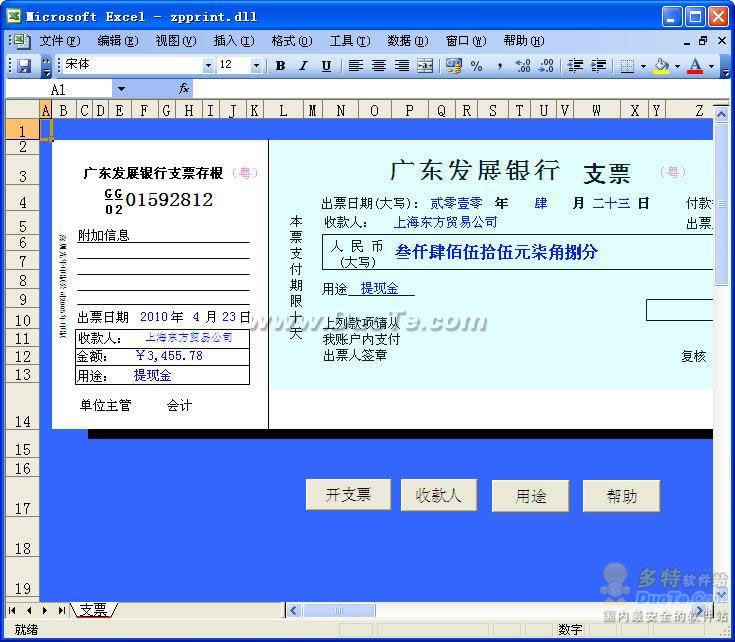
Task: Open font size dropdown 12
Action: [256, 66]
